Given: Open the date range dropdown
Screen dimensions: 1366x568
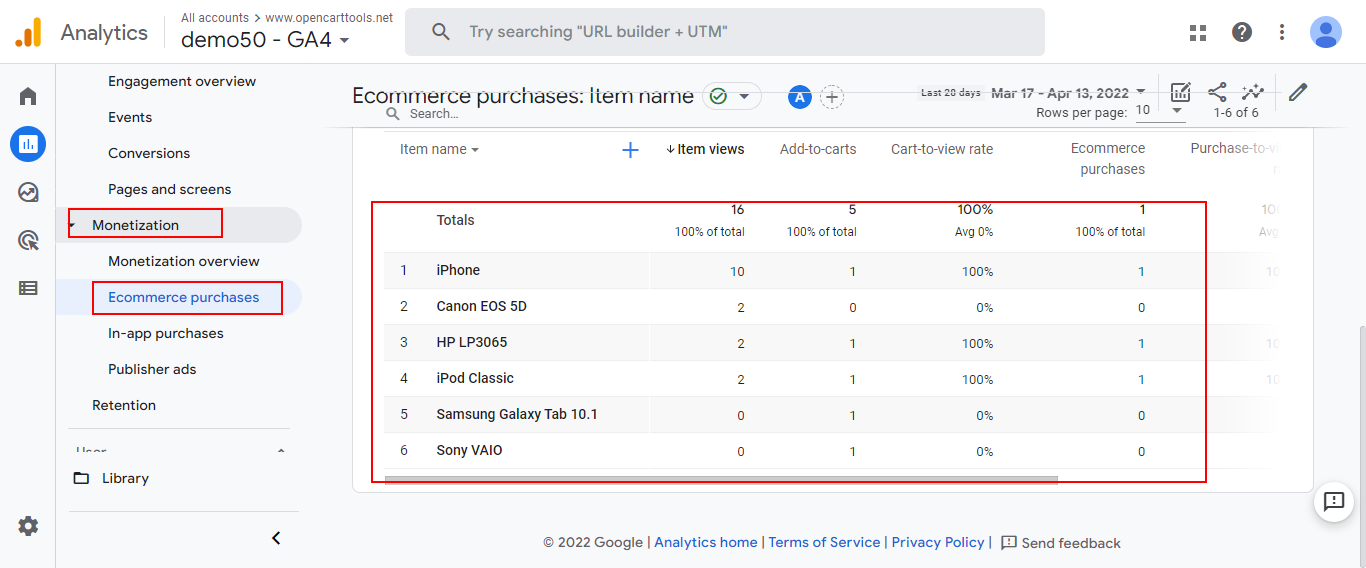Looking at the screenshot, I should (x=1068, y=93).
